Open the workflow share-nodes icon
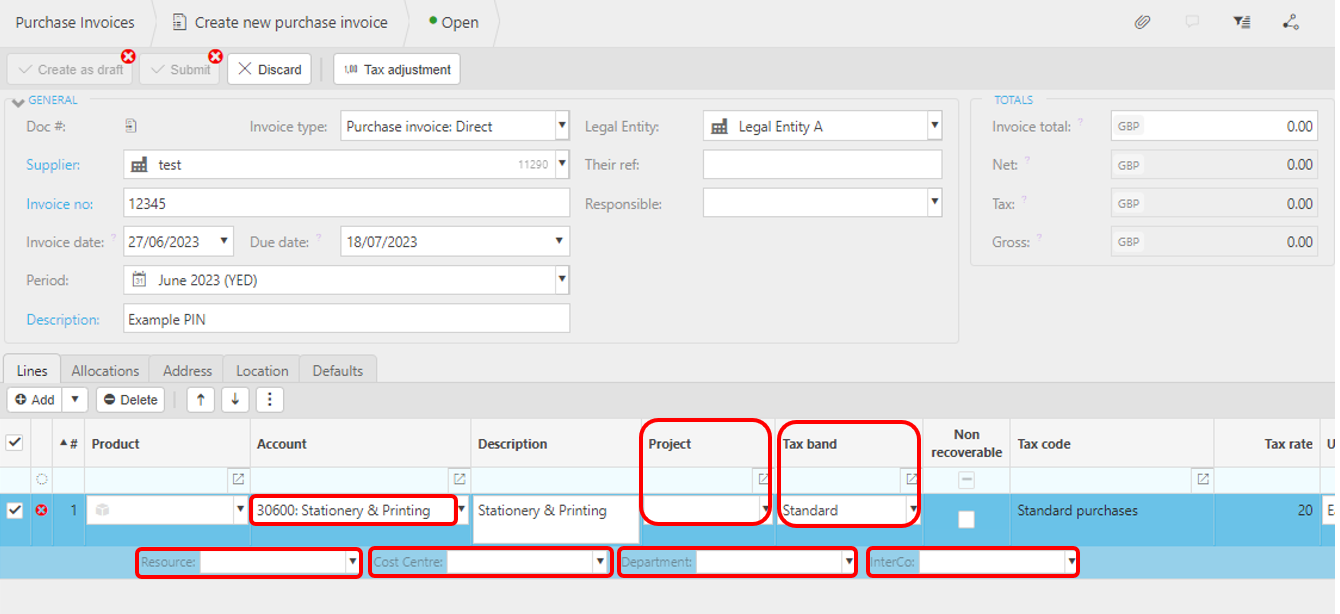1340x614 pixels. pos(1290,21)
